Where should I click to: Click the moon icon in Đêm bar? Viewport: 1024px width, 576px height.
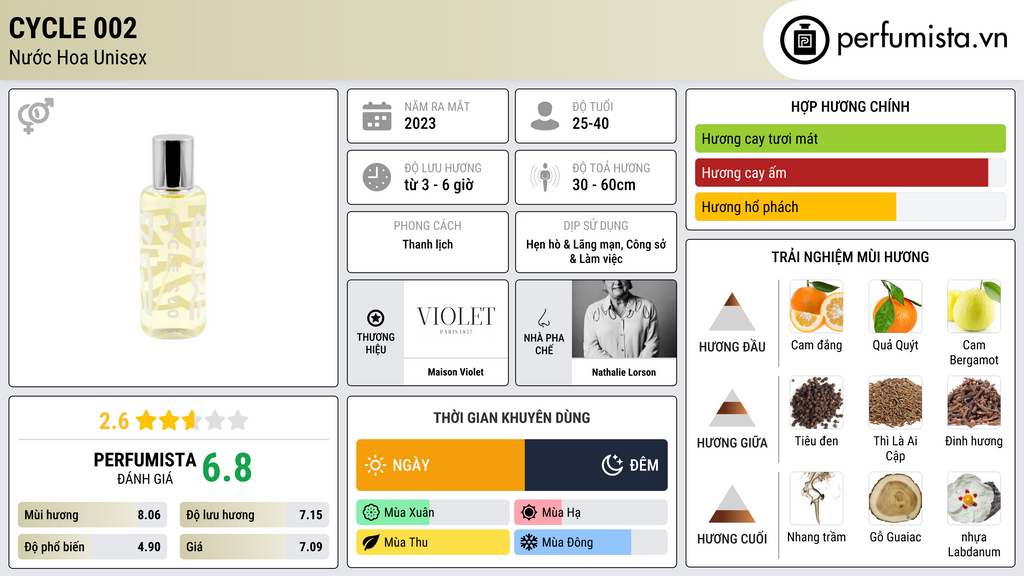(x=612, y=465)
